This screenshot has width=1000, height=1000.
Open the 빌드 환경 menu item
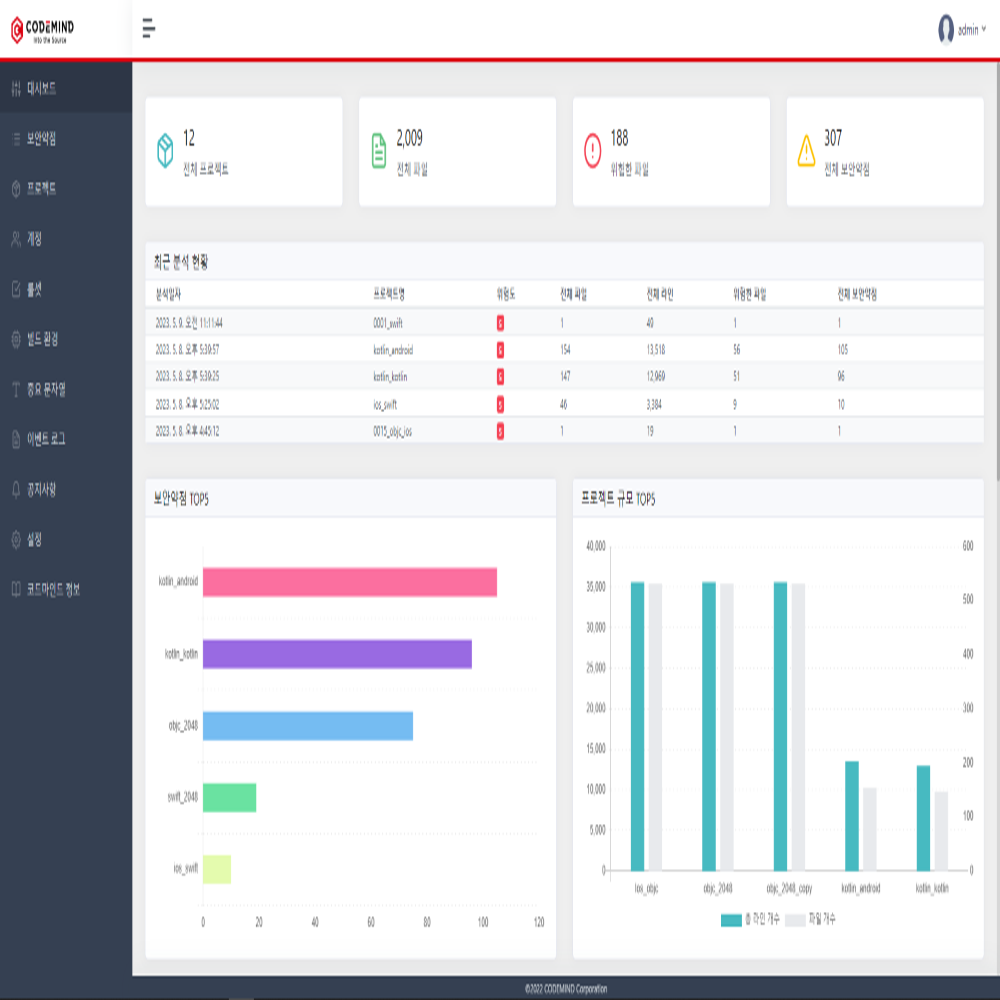coord(41,339)
